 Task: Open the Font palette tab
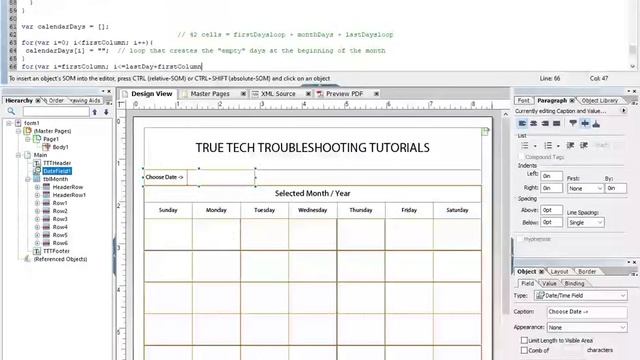tap(523, 100)
